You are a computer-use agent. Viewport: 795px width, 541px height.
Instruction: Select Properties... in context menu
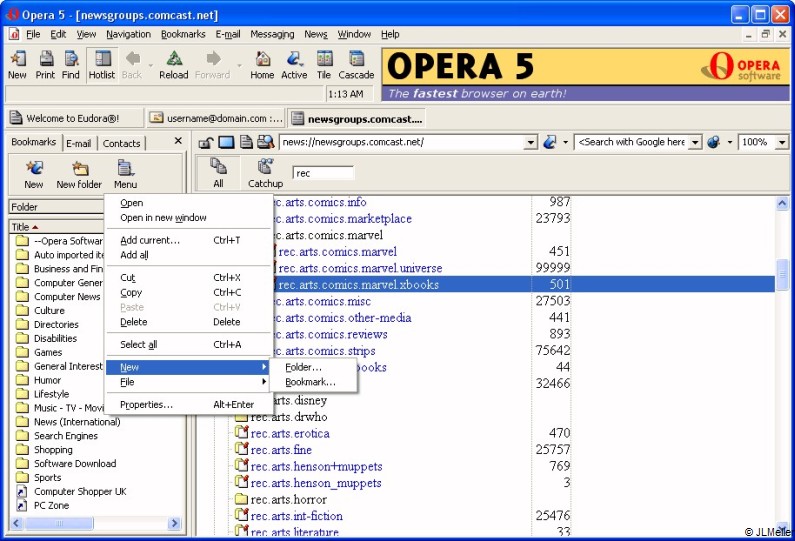click(187, 405)
